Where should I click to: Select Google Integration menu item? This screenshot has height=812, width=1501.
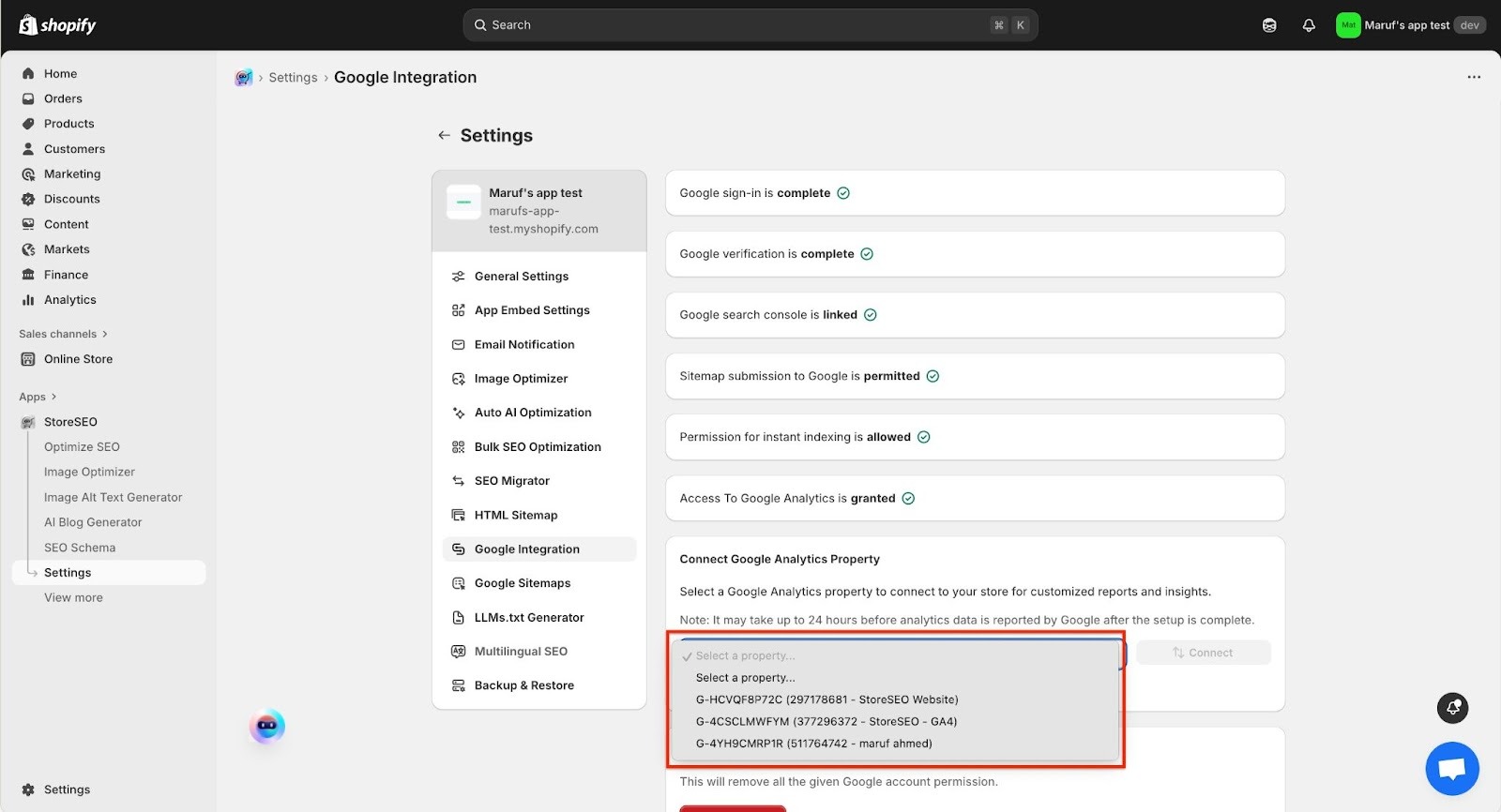tap(539, 549)
